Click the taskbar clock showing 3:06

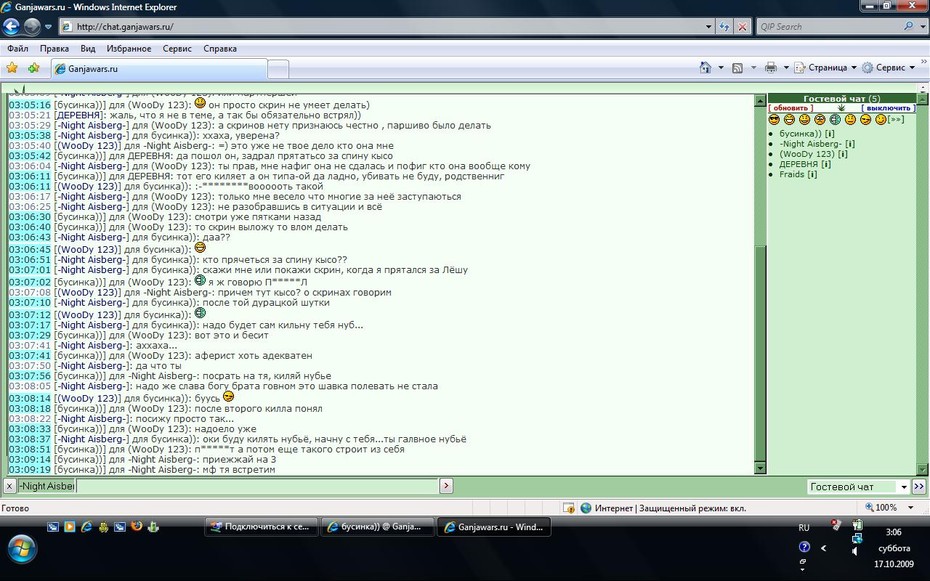click(x=893, y=532)
